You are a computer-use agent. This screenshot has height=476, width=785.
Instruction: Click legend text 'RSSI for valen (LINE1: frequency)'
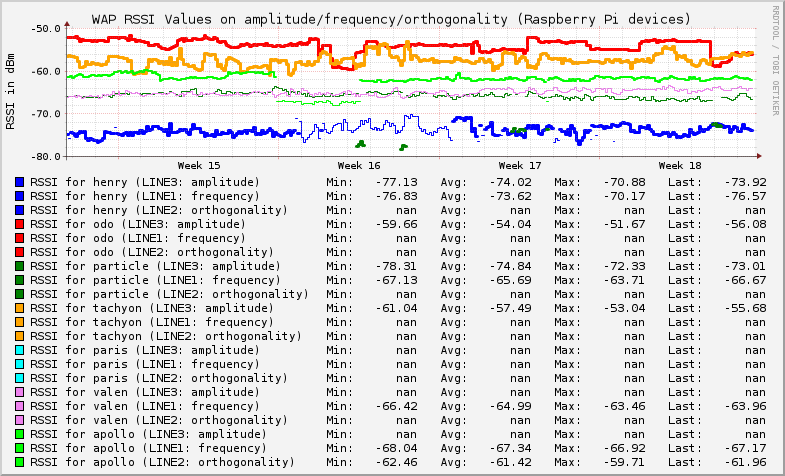145,406
